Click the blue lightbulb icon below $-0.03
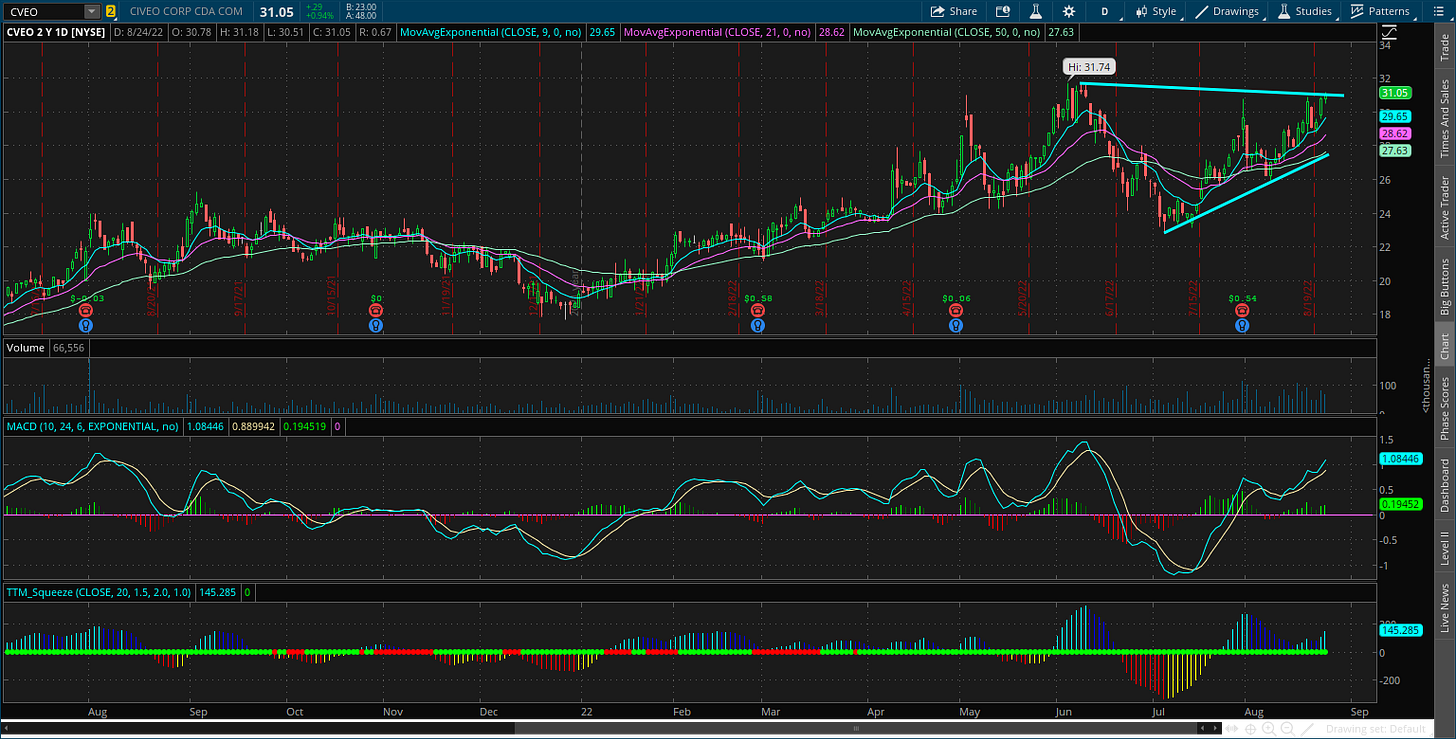Screen dimensions: 1456x739 (x=87, y=325)
